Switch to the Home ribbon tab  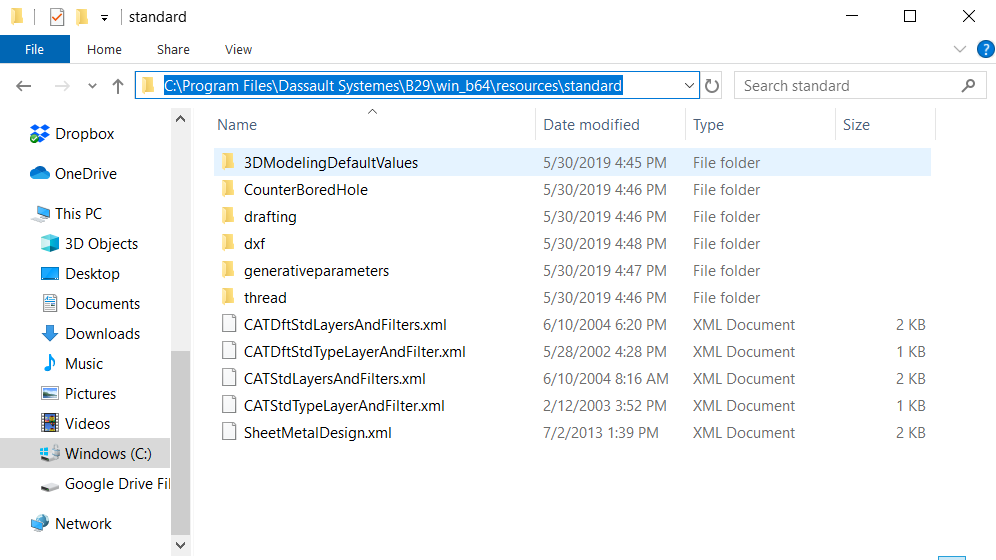(x=104, y=50)
